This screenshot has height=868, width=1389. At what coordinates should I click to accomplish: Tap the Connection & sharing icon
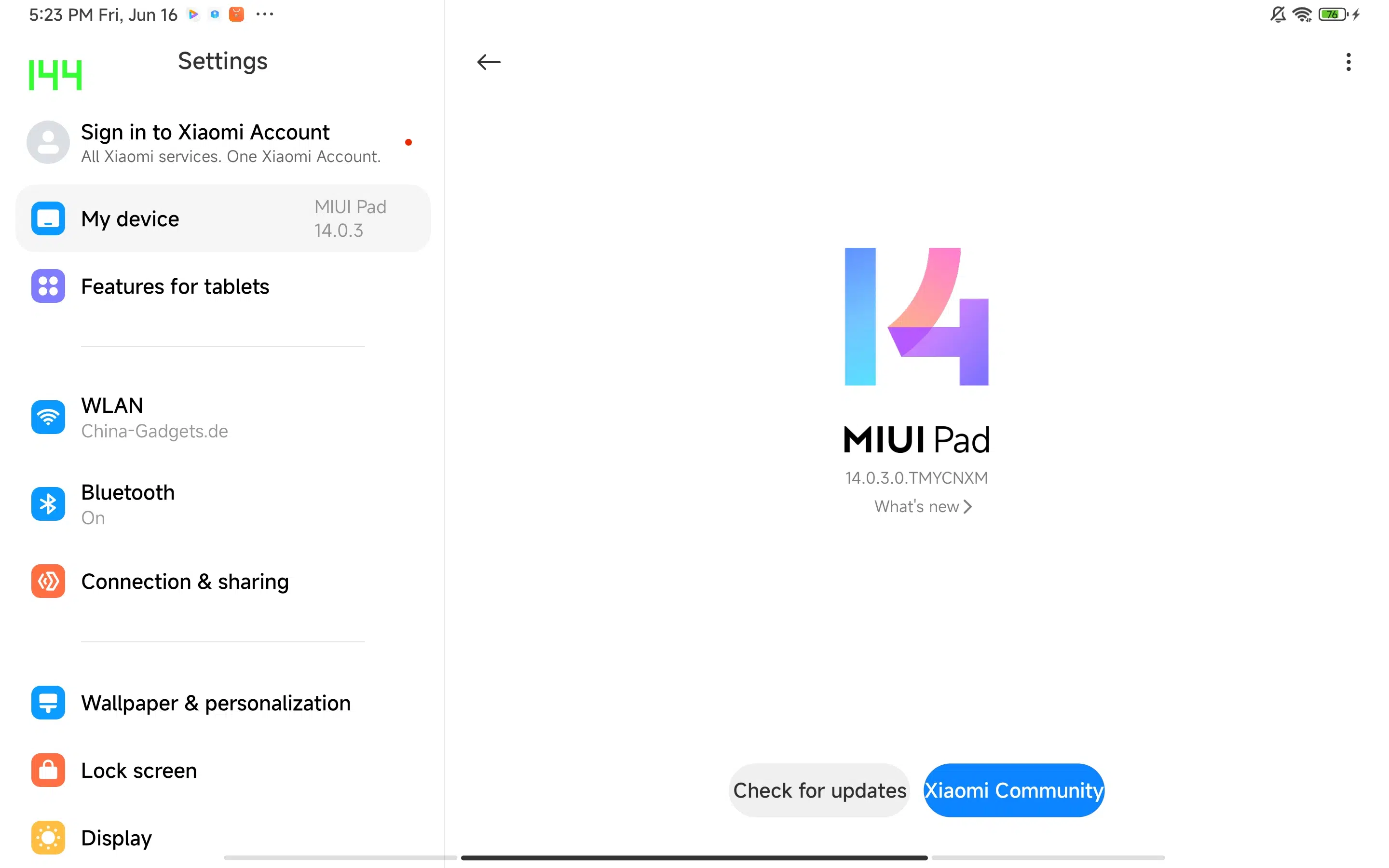pyautogui.click(x=48, y=582)
